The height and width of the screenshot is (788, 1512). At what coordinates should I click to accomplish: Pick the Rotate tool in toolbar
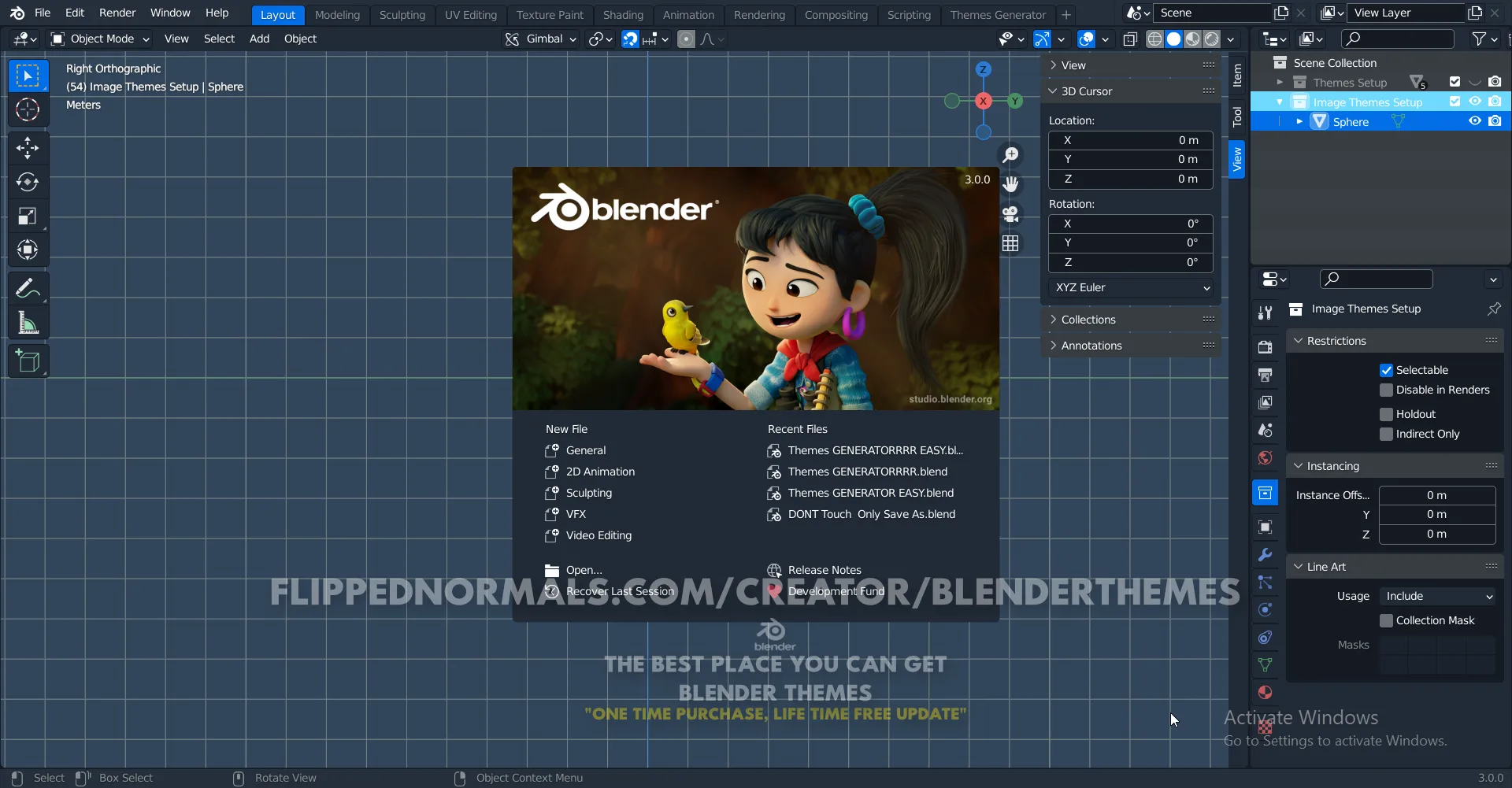click(28, 182)
